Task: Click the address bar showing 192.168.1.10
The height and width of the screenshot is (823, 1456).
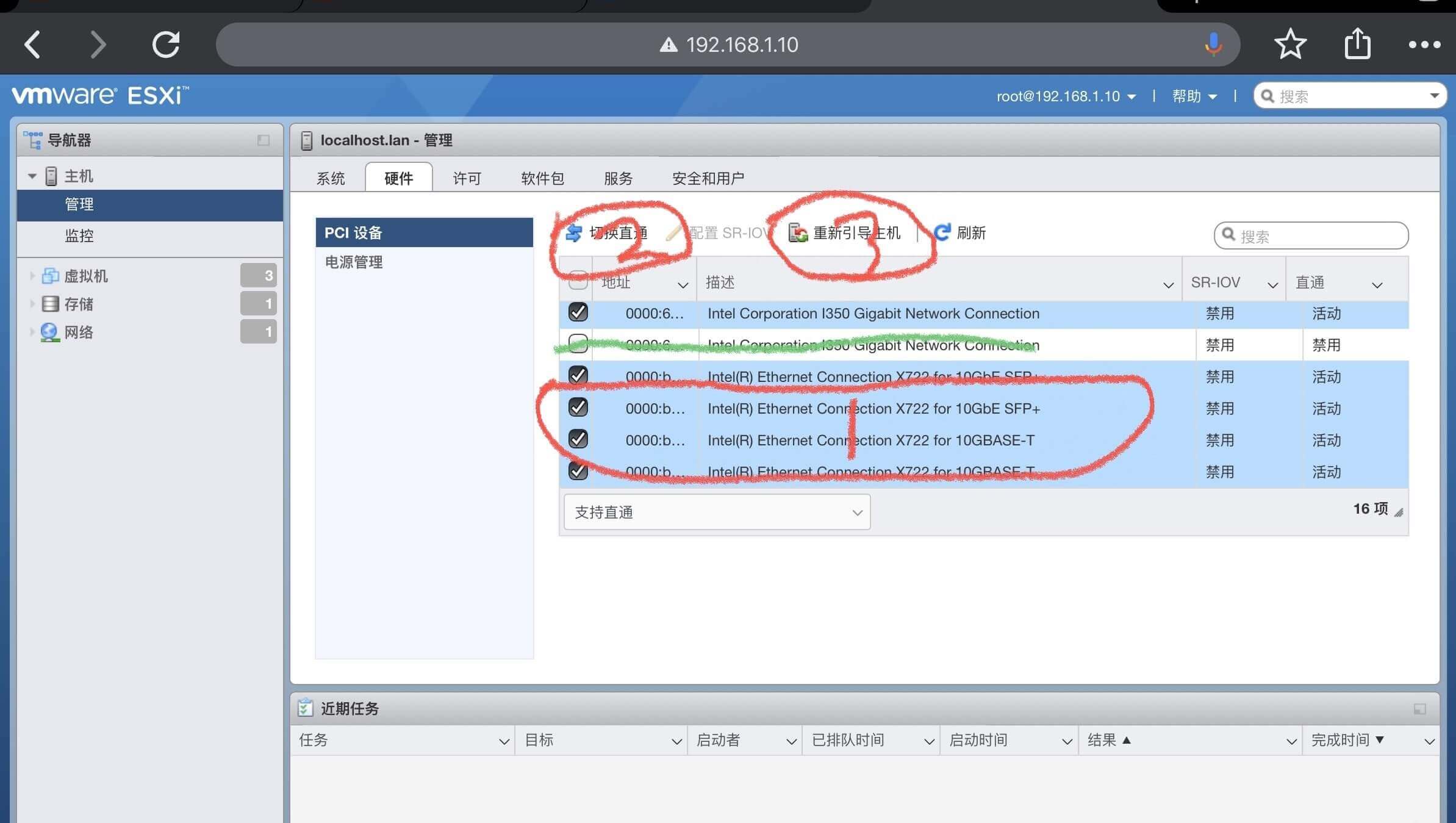Action: (728, 45)
